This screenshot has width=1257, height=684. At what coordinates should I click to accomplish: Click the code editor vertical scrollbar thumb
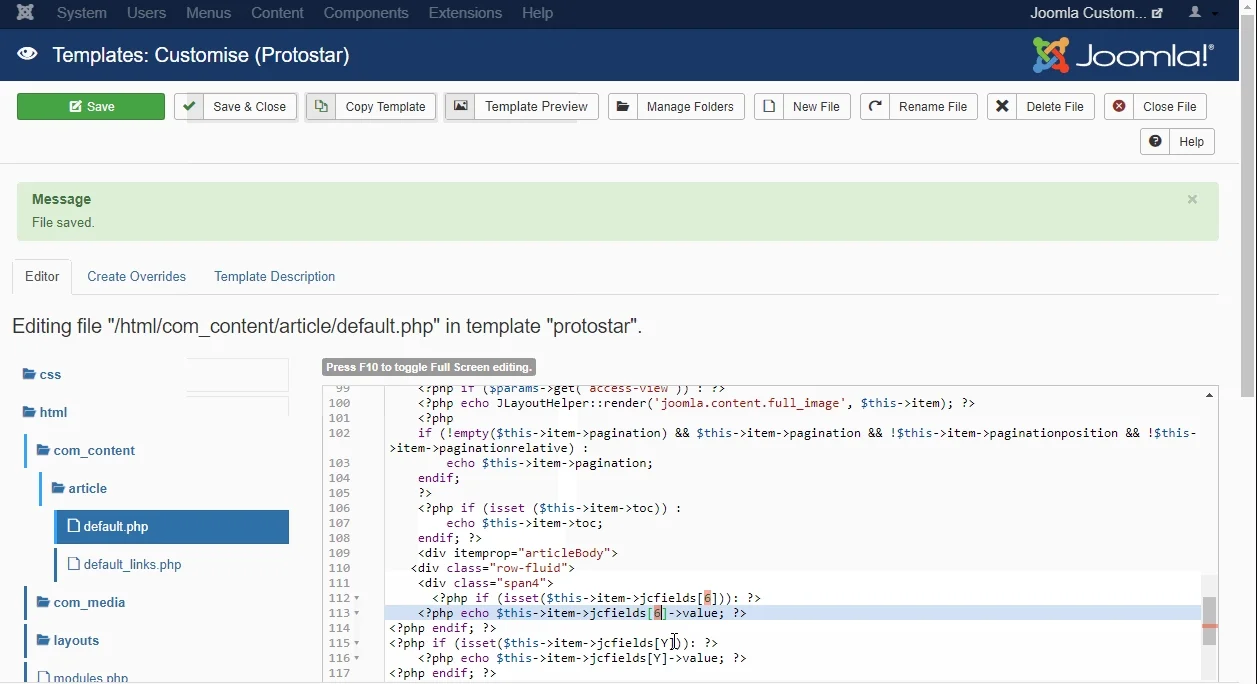click(1210, 621)
